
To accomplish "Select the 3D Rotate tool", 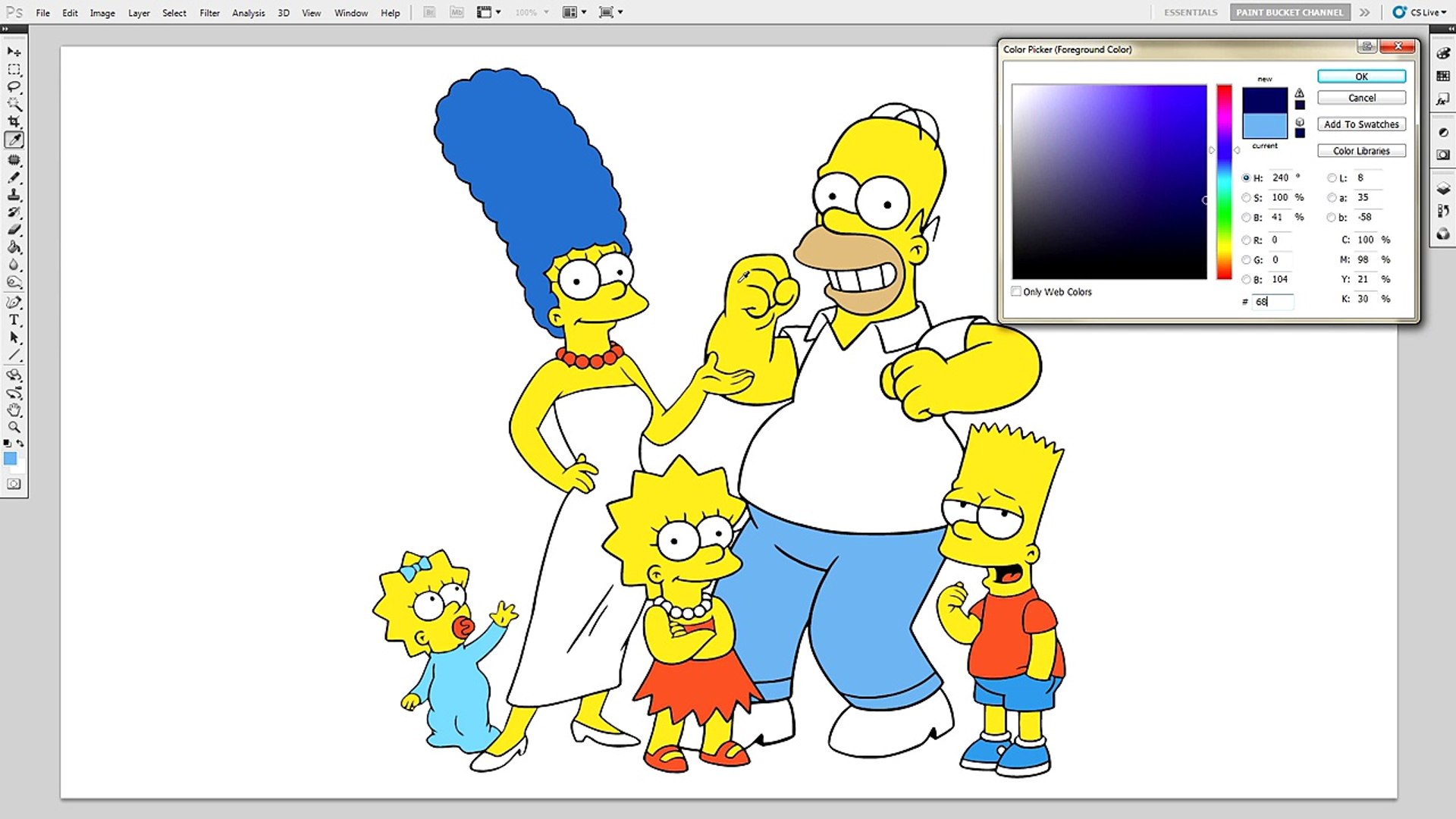I will click(x=14, y=375).
